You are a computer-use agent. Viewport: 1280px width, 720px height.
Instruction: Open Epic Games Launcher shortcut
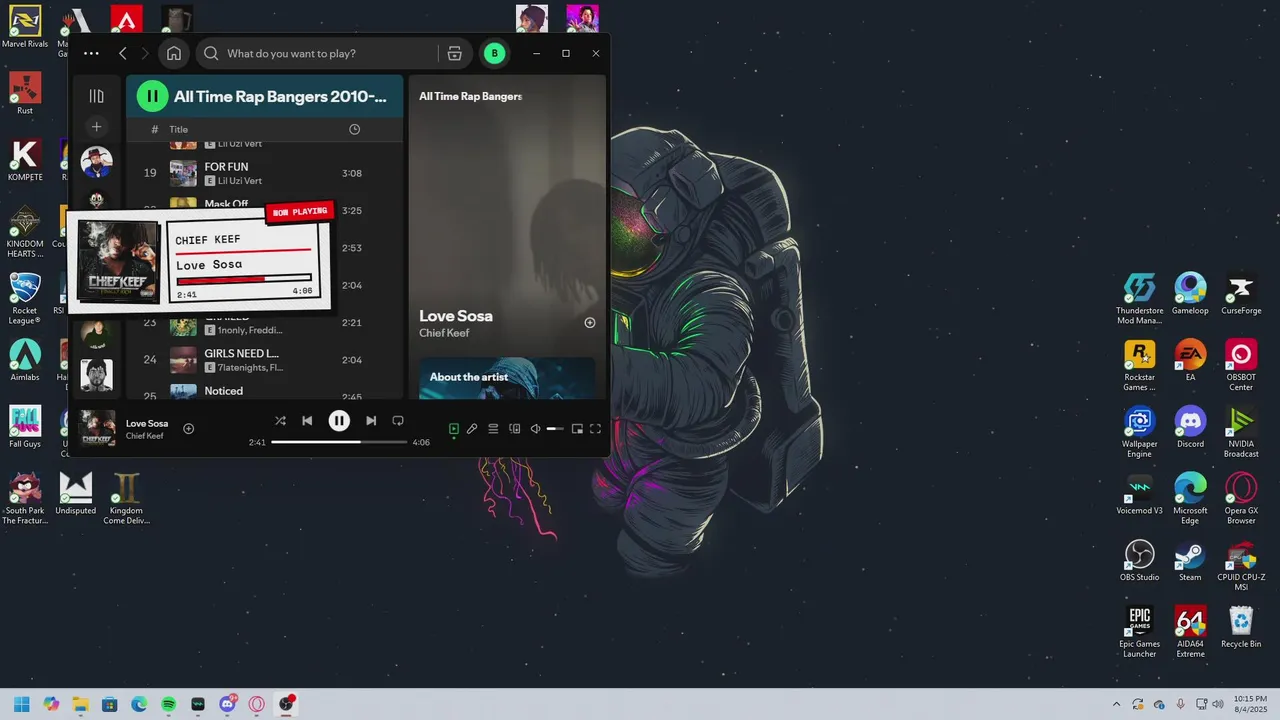[1139, 632]
